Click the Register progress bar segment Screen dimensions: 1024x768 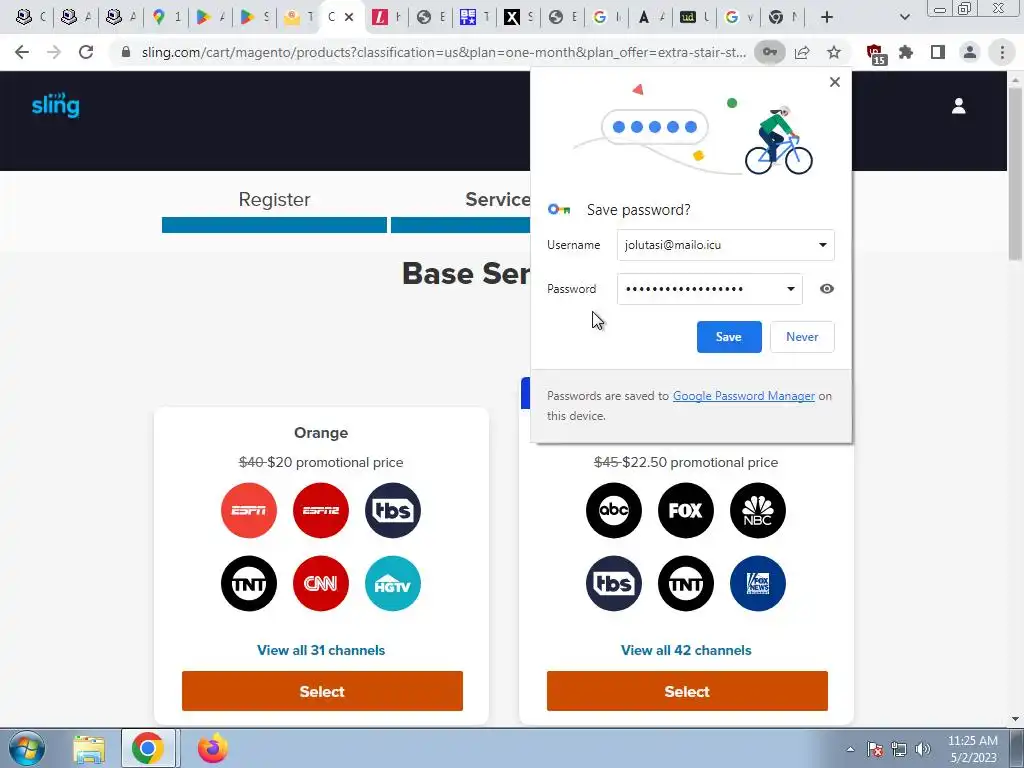click(x=274, y=225)
